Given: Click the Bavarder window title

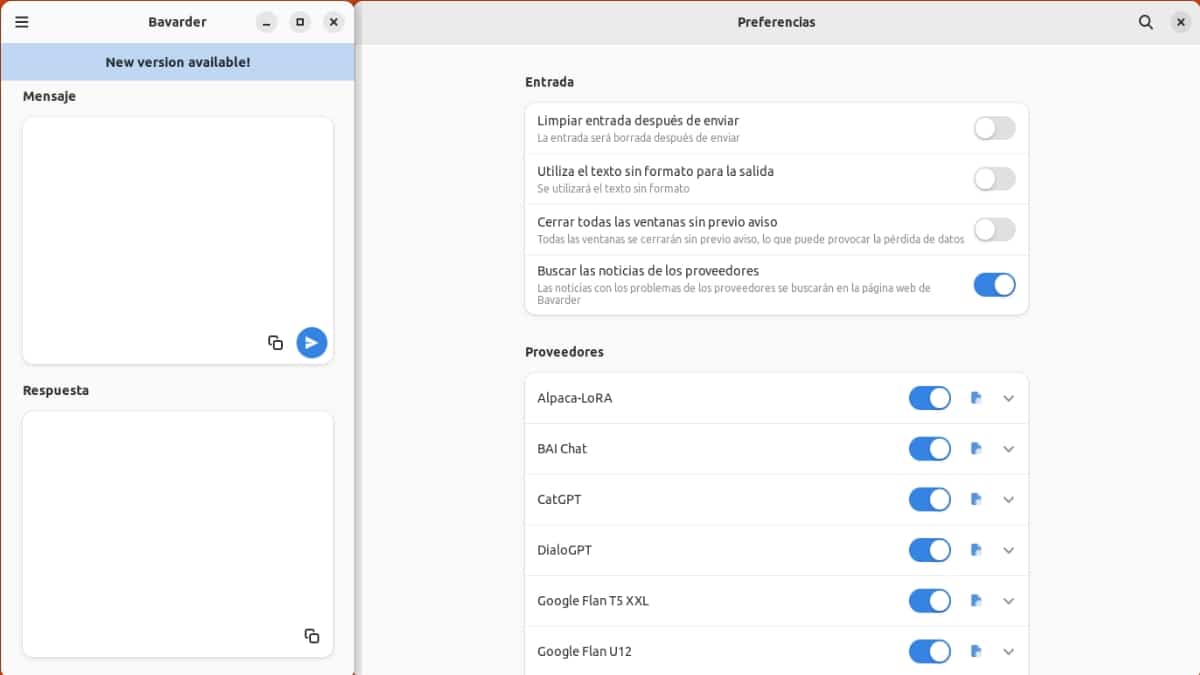Looking at the screenshot, I should [x=177, y=22].
